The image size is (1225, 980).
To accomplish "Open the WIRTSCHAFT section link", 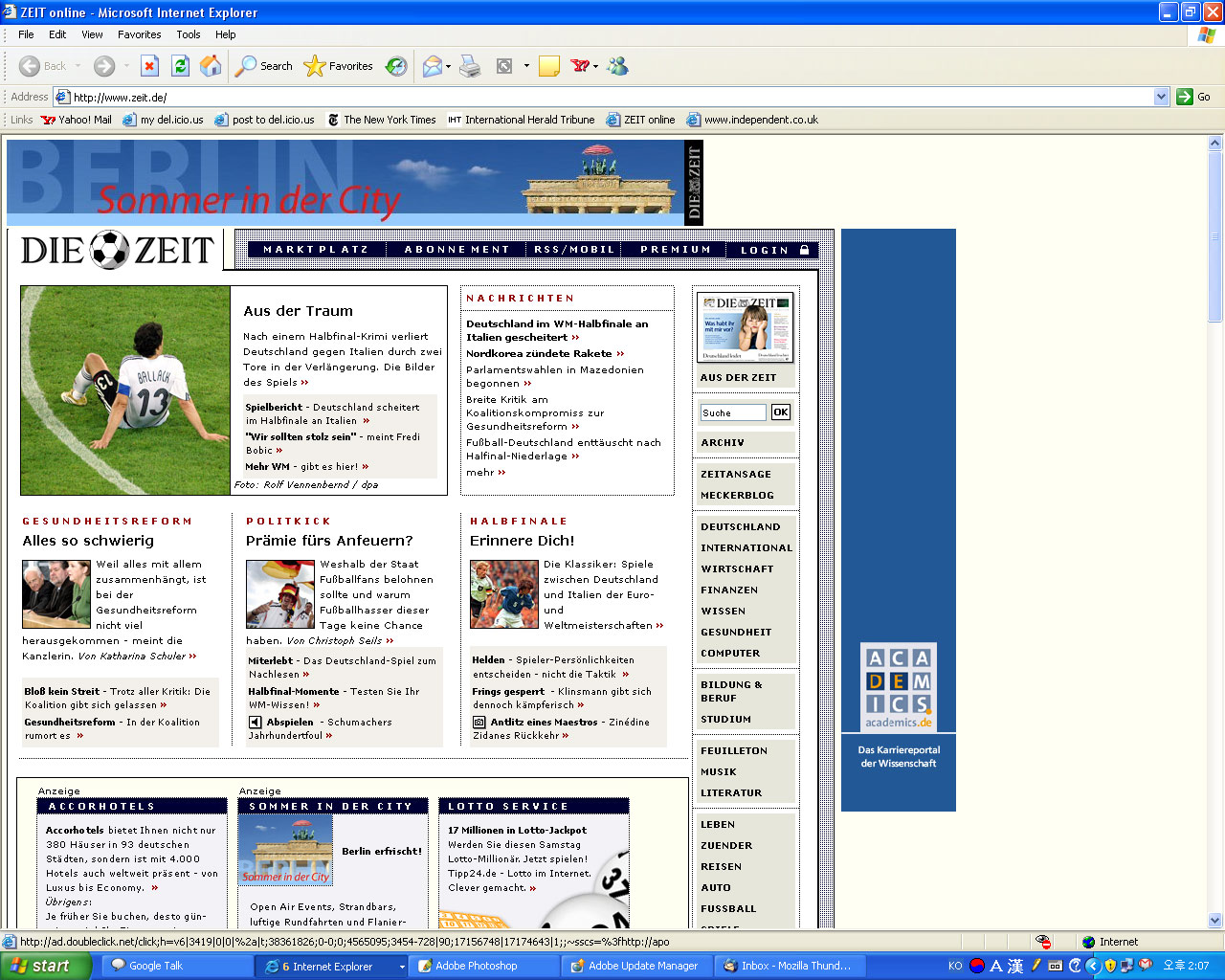I will [x=737, y=568].
